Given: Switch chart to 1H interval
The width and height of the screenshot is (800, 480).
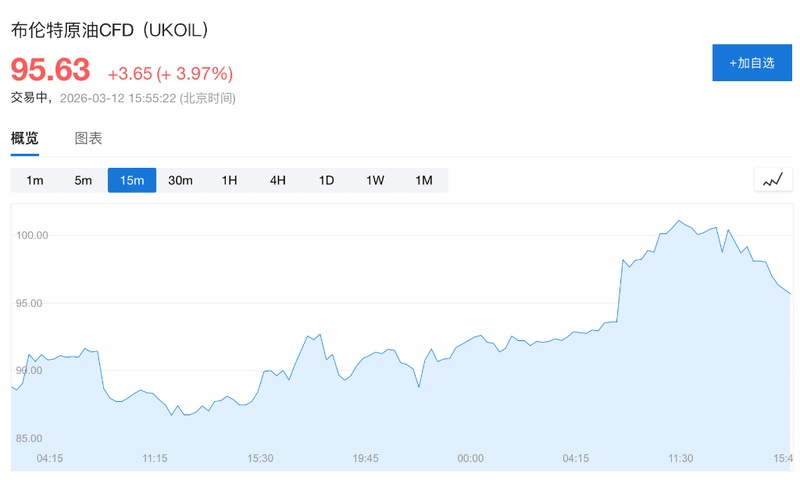Looking at the screenshot, I should 229,181.
